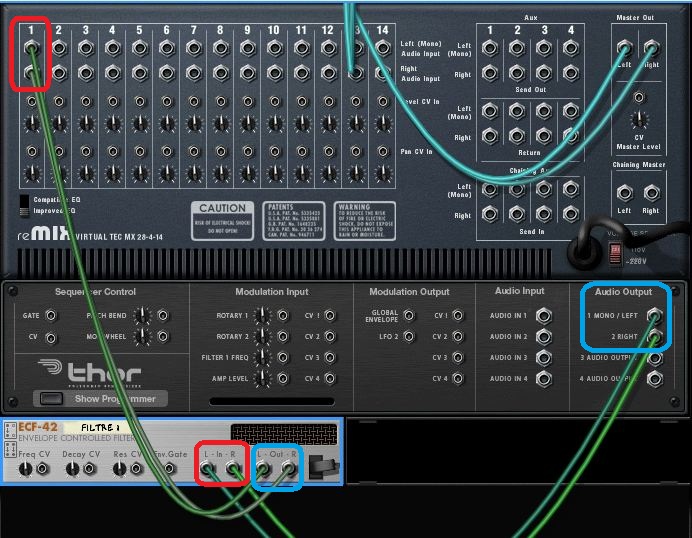Adjust Thor Amp Level trim knob

(262, 379)
